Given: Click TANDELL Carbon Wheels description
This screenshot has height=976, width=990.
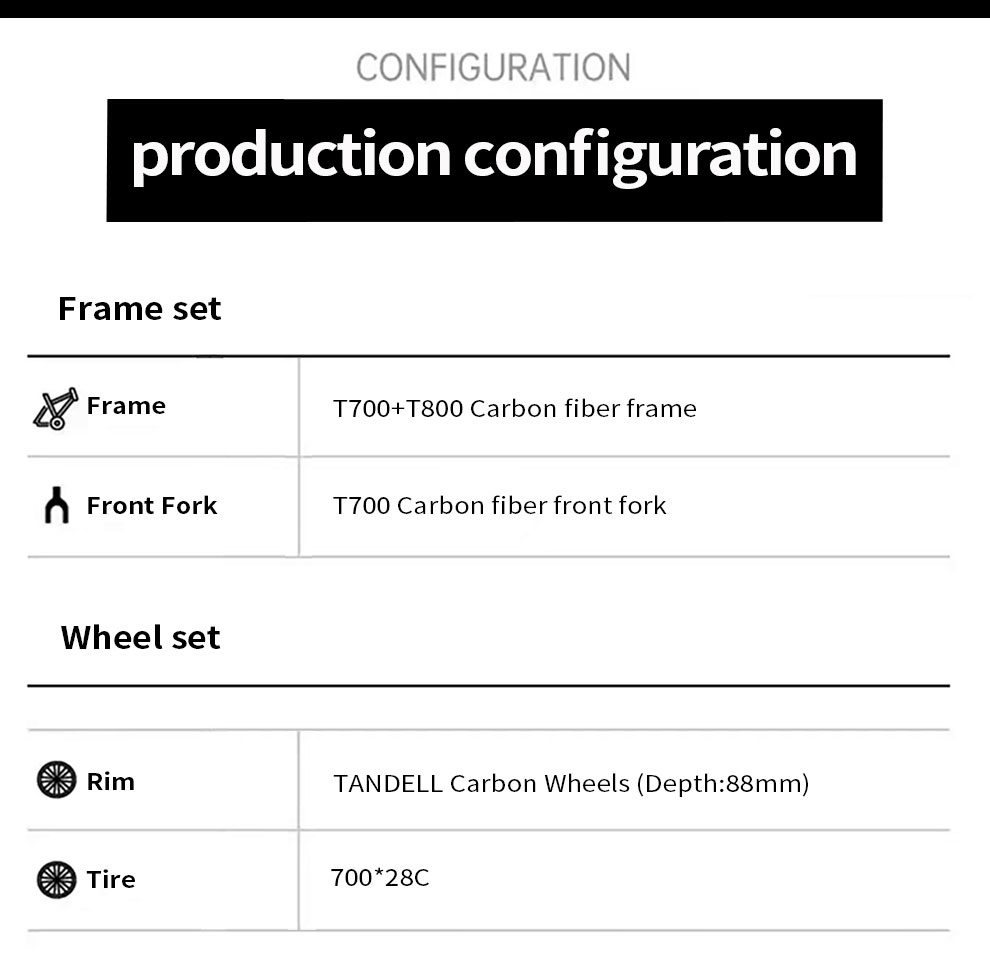Looking at the screenshot, I should tap(571, 783).
